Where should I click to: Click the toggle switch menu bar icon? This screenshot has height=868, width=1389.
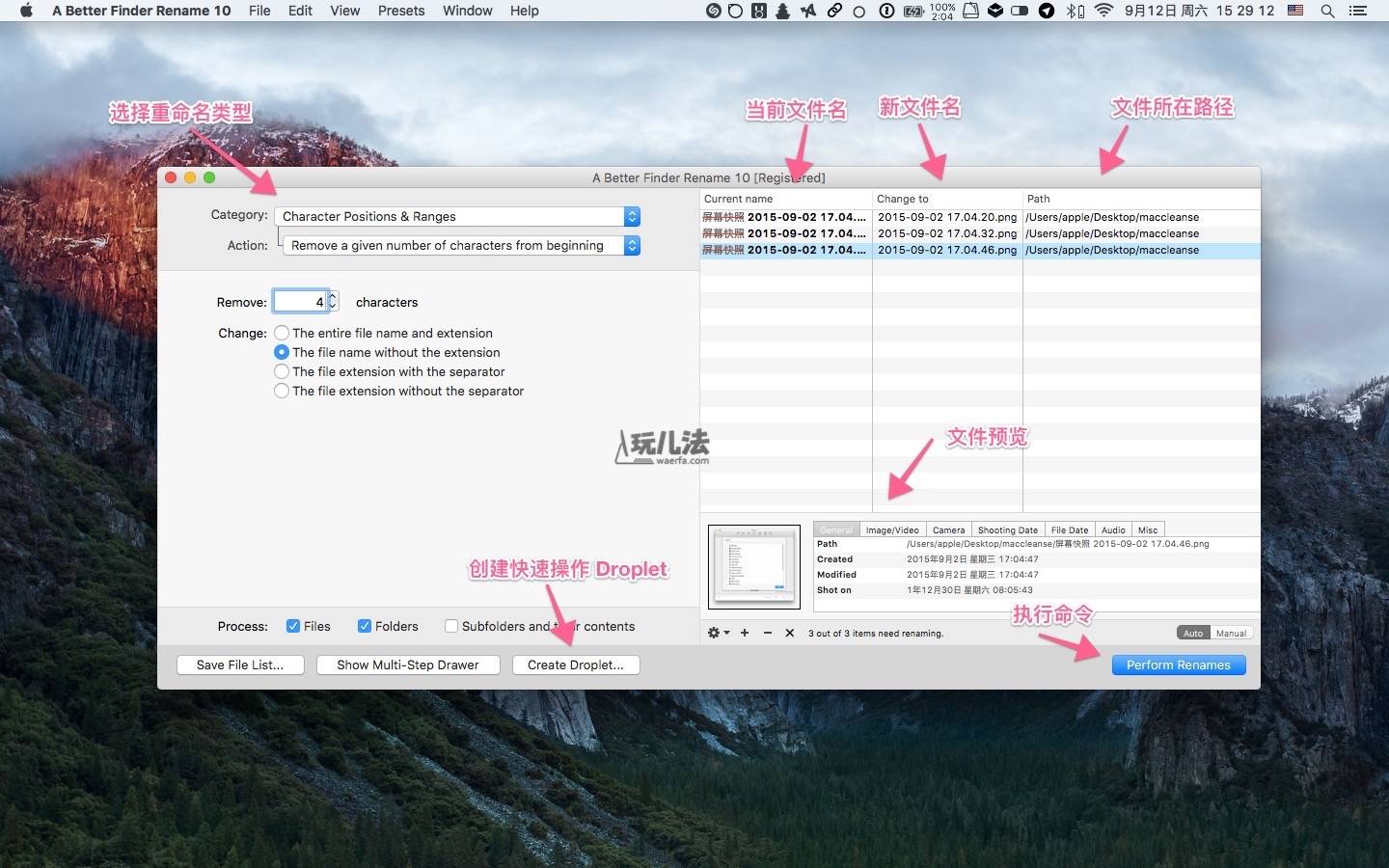1020,11
